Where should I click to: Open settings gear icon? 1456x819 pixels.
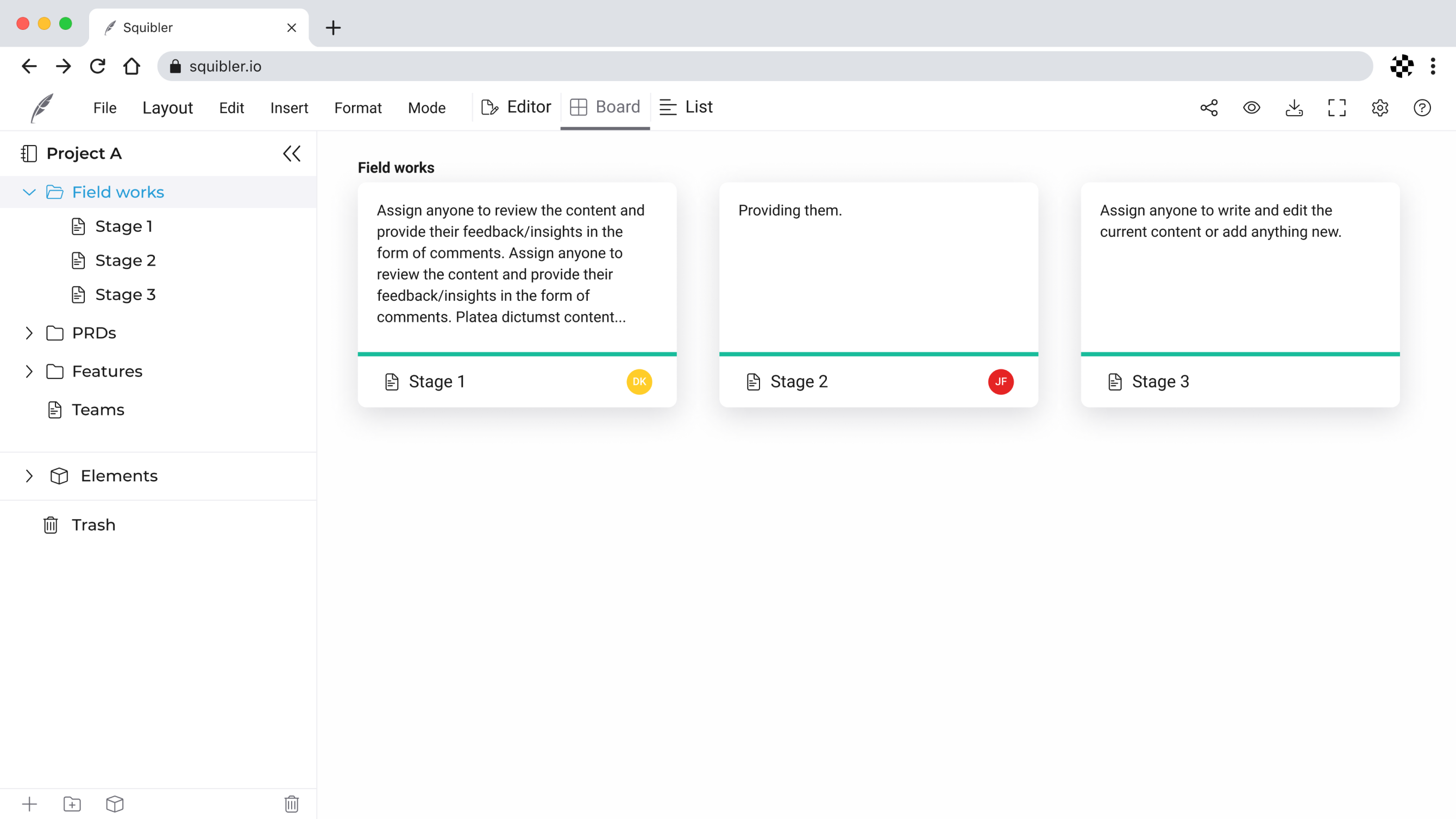1380,108
